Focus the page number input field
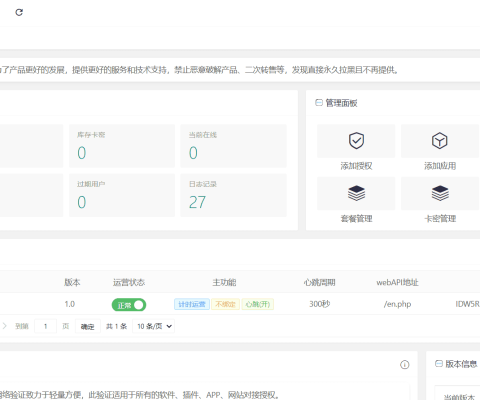The width and height of the screenshot is (480, 400). click(45, 326)
